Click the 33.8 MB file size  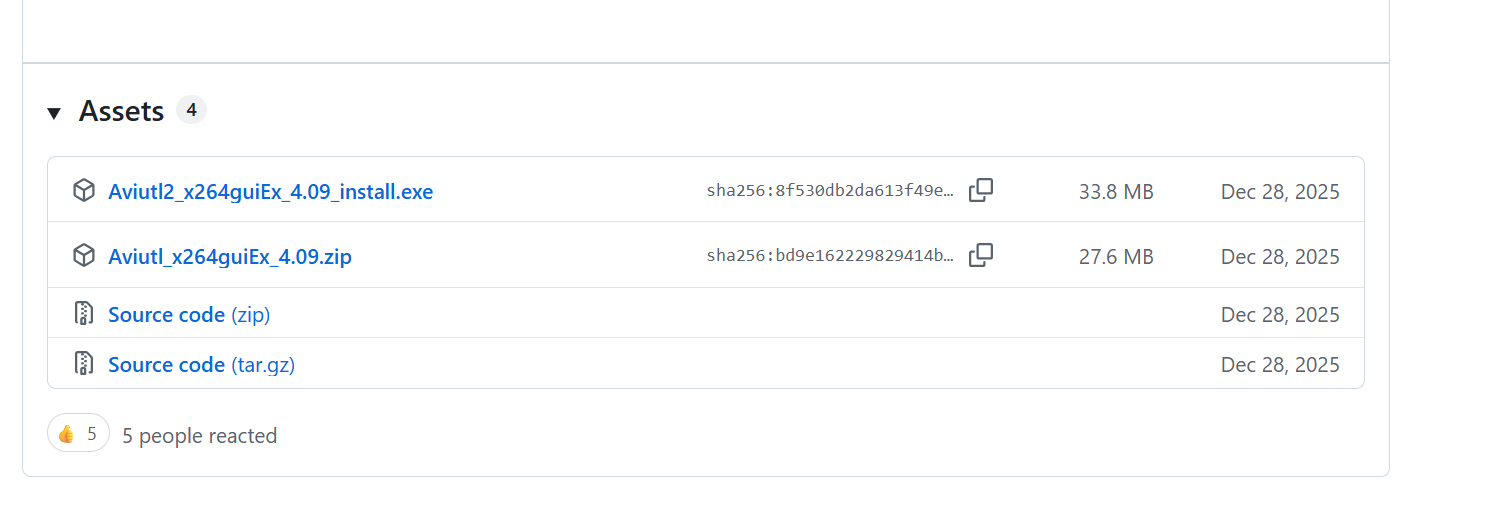pos(1116,192)
